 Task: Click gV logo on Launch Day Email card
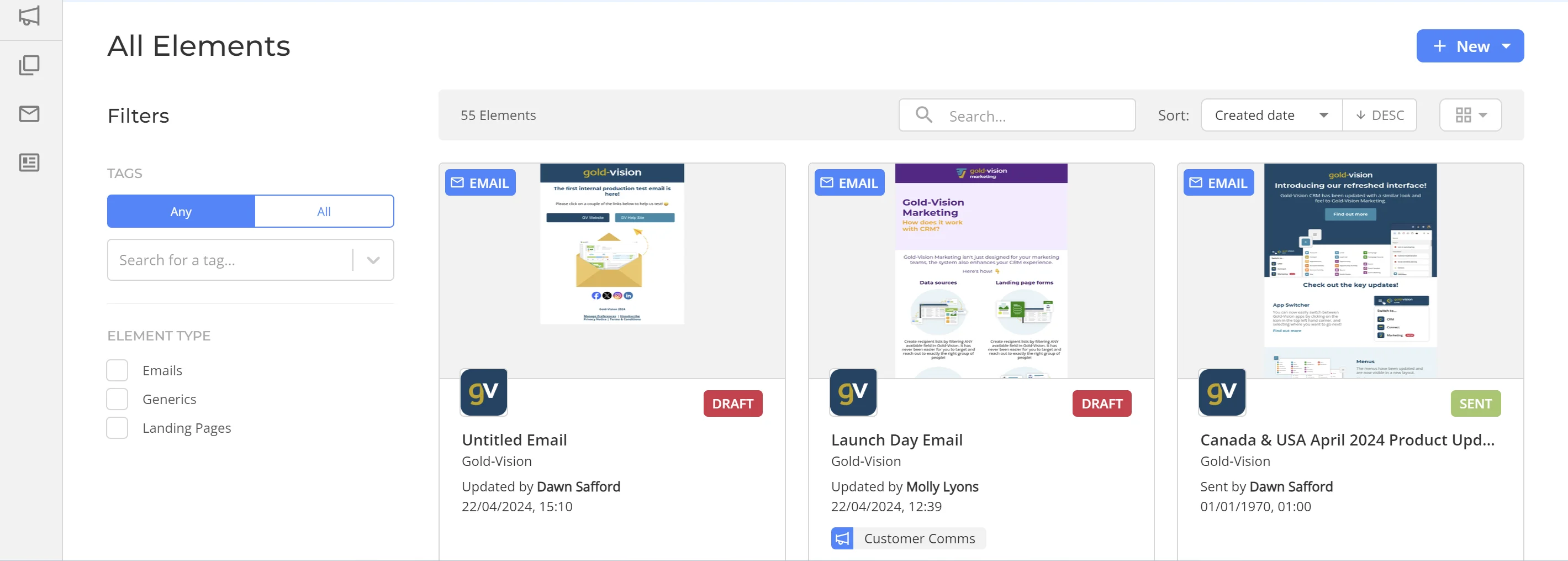pos(853,392)
